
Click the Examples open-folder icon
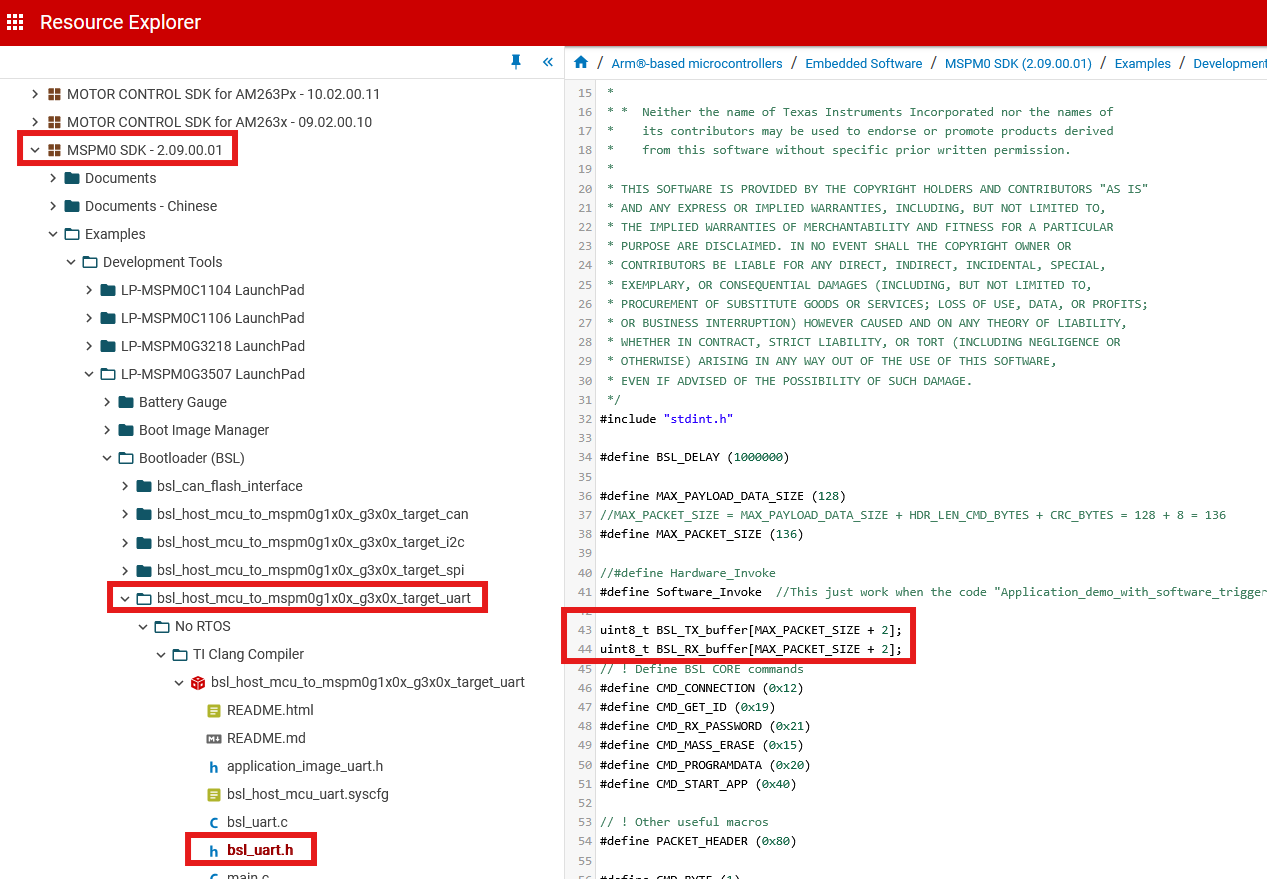pos(72,234)
